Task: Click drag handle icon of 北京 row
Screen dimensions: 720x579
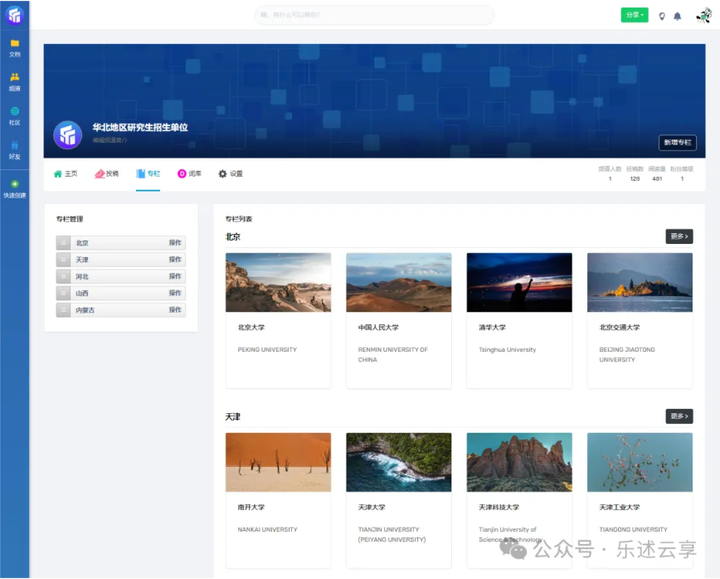Action: [63, 243]
